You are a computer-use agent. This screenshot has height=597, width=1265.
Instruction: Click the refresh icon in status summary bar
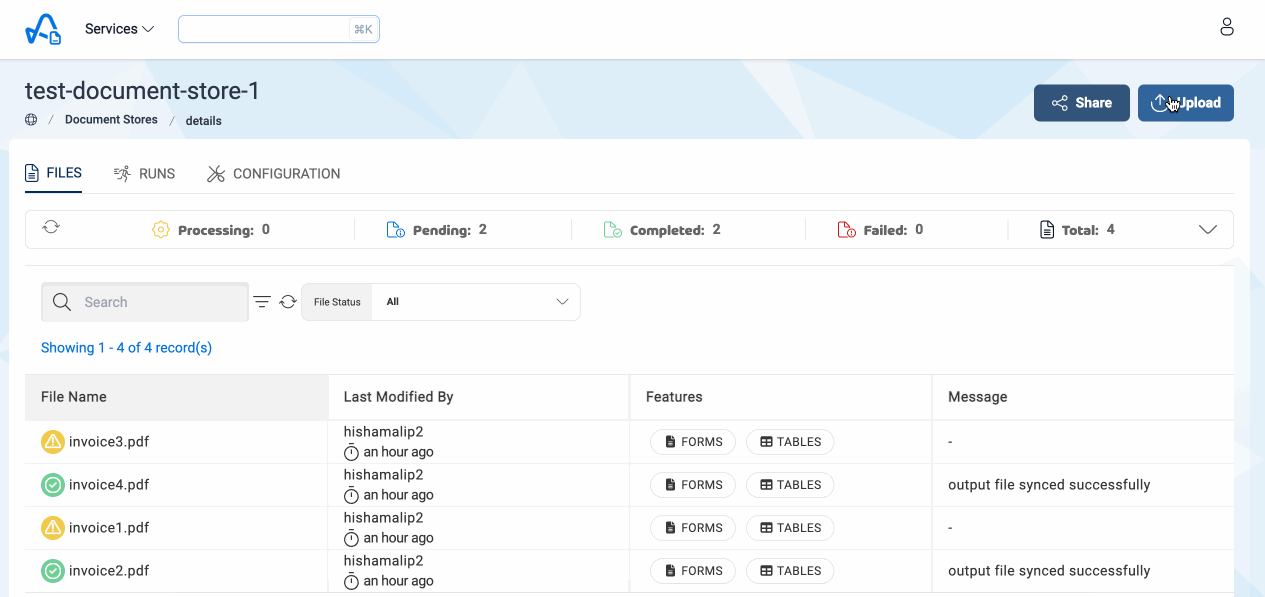tap(51, 227)
